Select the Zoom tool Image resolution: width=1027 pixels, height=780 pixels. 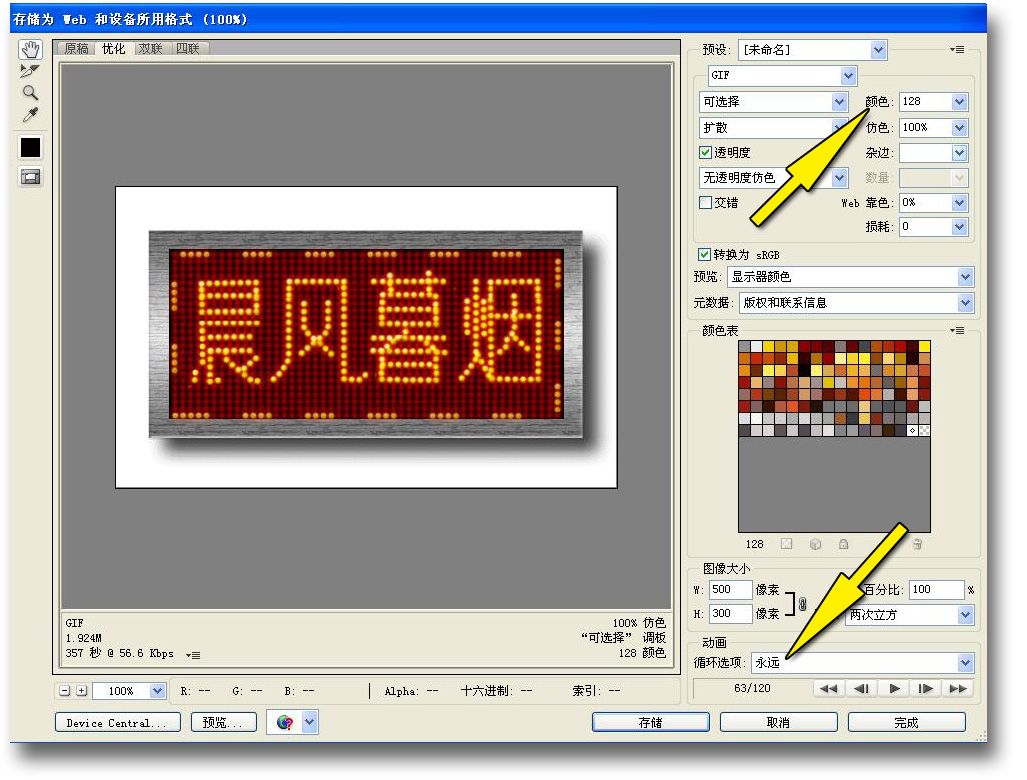[x=30, y=92]
